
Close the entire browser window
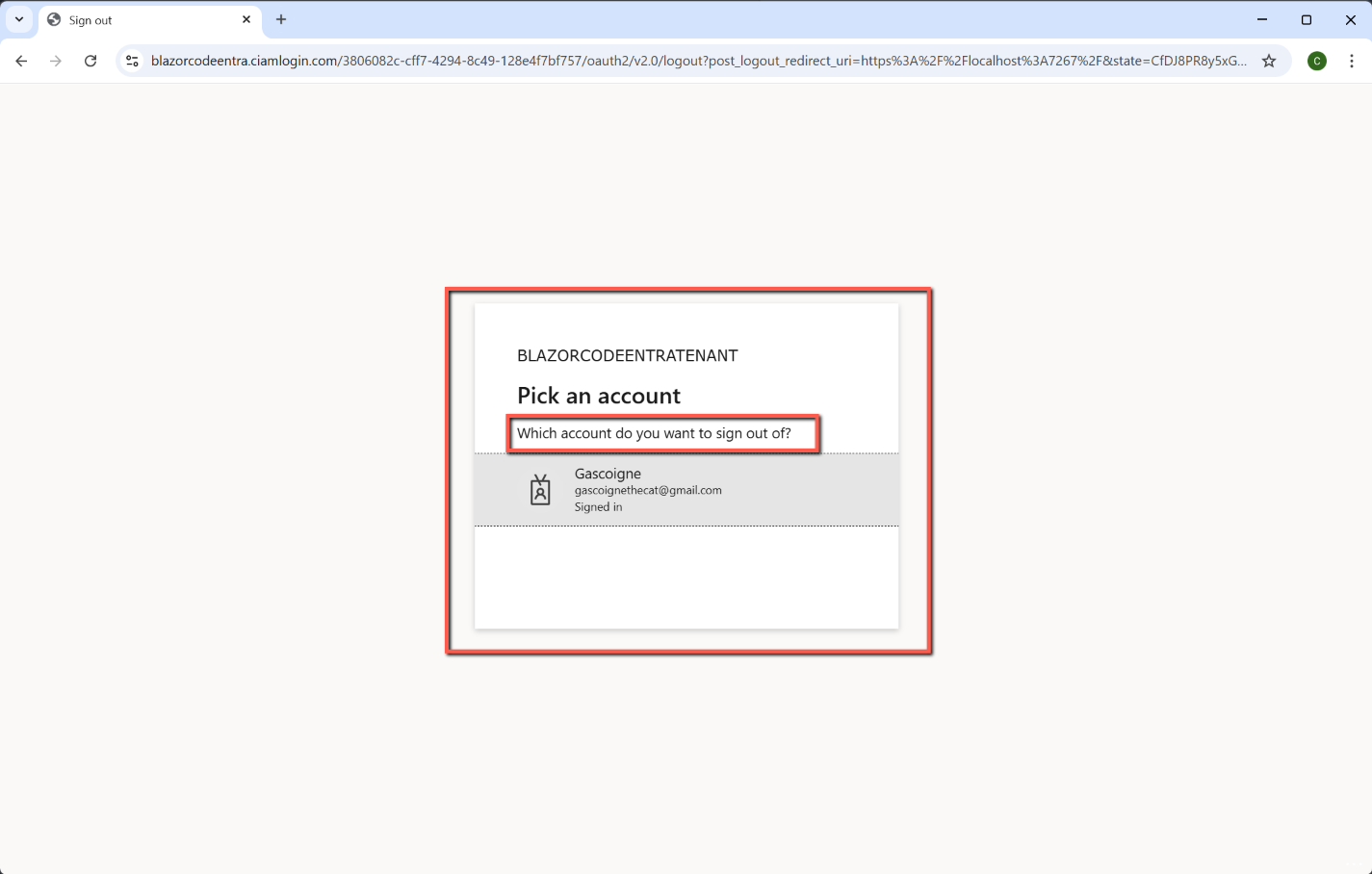click(x=1351, y=19)
